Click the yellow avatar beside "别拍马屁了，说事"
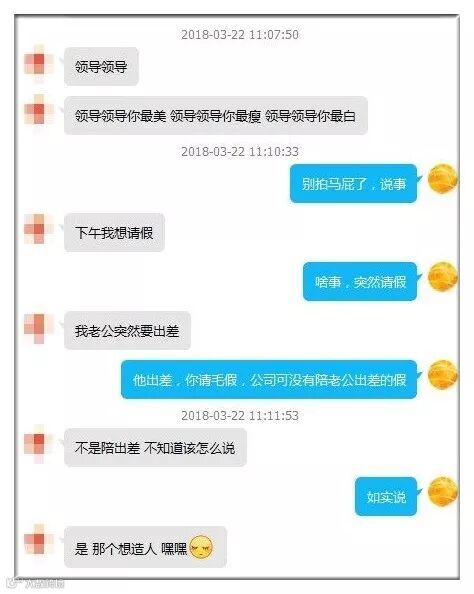This screenshot has width=474, height=594. click(442, 178)
